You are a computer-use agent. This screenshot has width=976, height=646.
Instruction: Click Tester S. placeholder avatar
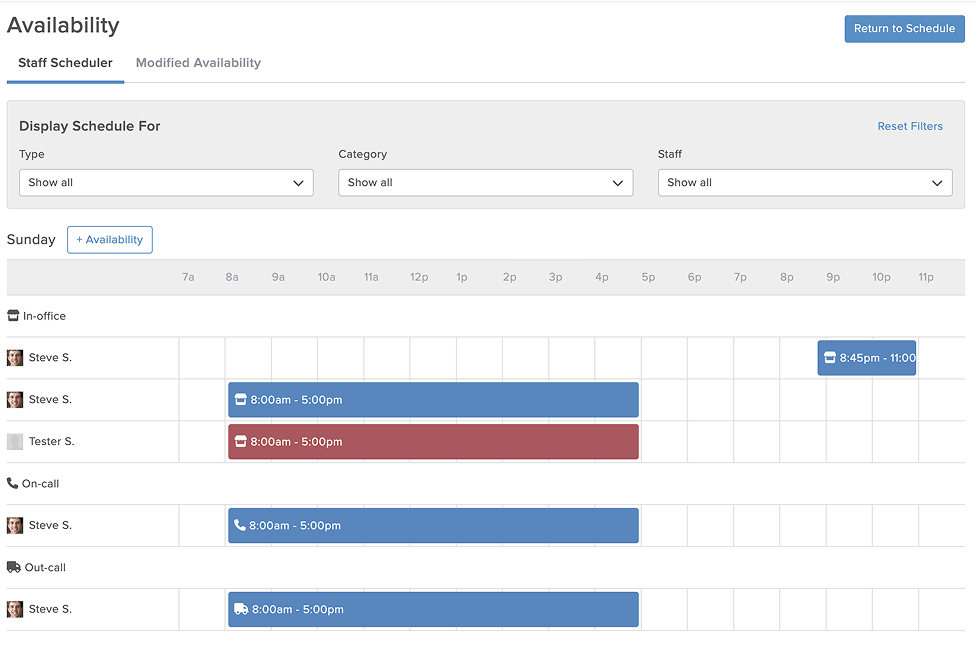(x=15, y=441)
